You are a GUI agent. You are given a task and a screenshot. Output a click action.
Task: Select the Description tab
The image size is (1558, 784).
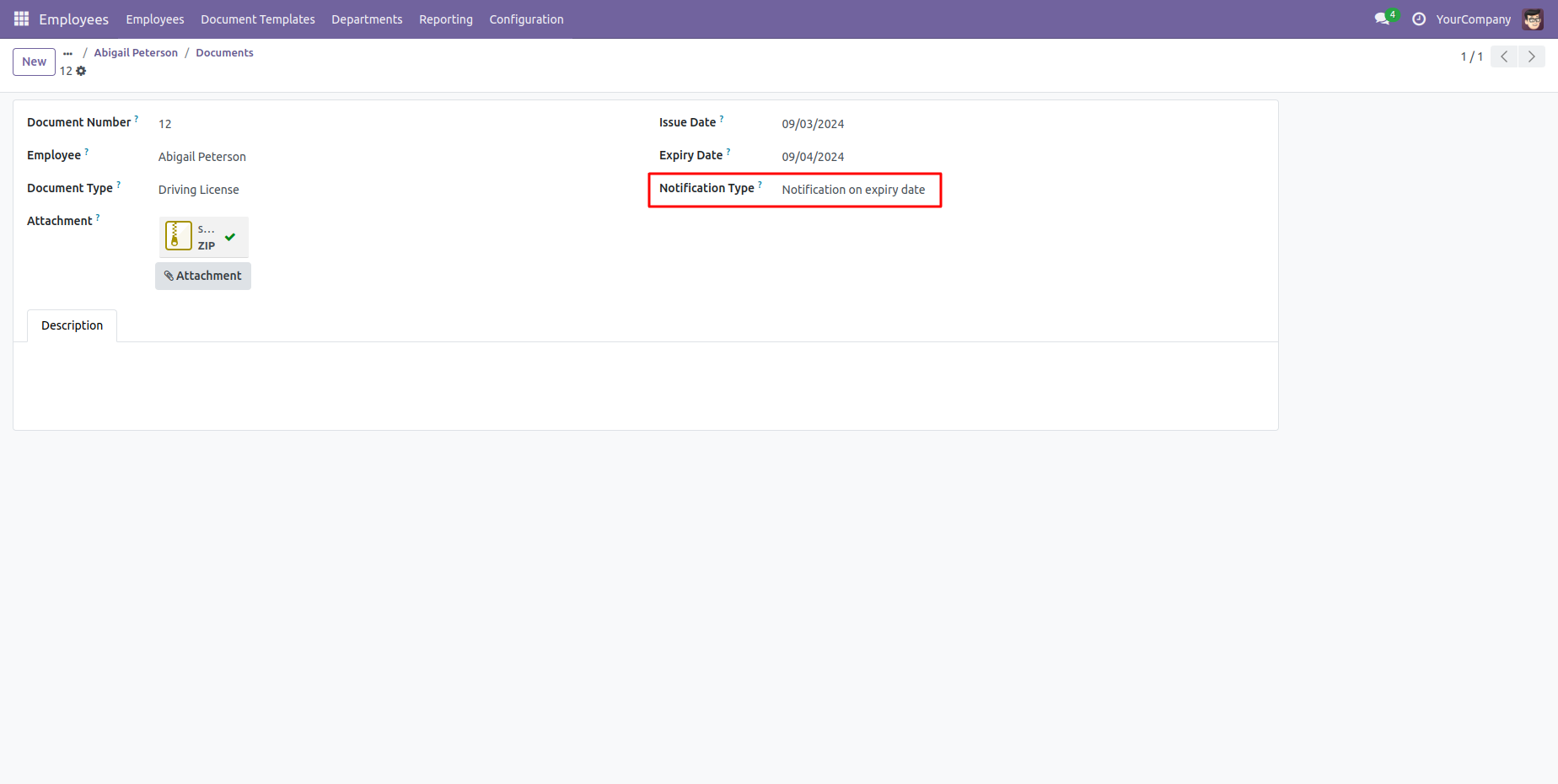click(72, 325)
